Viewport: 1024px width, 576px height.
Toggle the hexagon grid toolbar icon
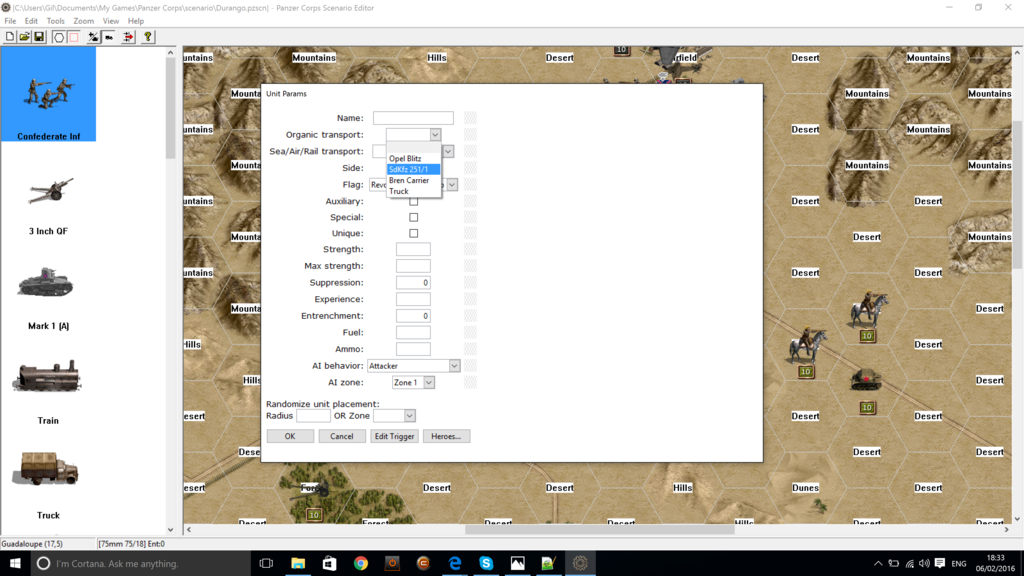[59, 37]
